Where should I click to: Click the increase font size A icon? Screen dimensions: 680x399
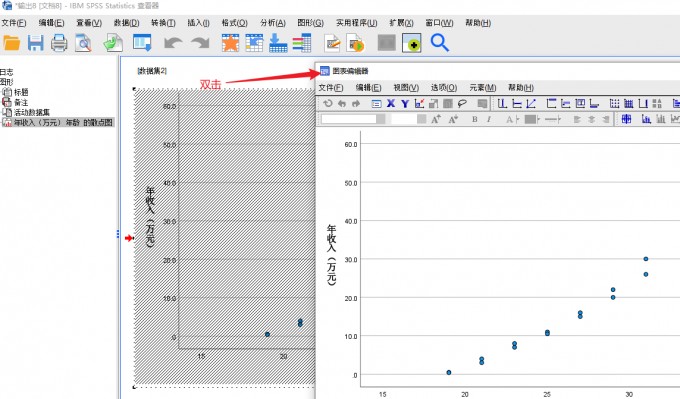coord(436,119)
